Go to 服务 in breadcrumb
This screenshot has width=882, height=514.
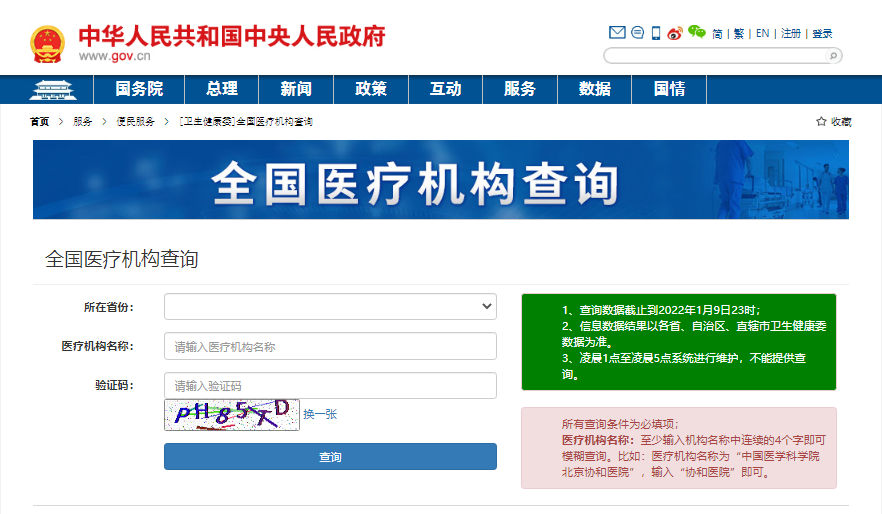pos(83,121)
